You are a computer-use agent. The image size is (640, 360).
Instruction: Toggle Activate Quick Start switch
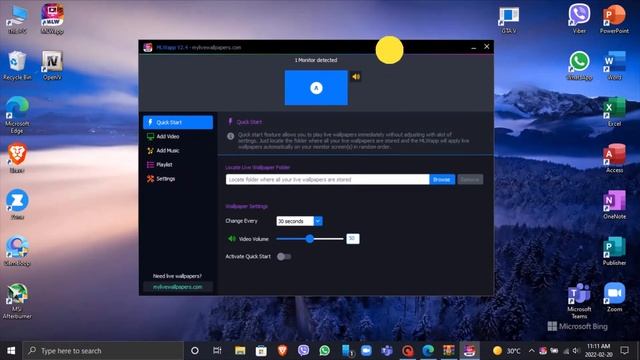[x=284, y=257]
